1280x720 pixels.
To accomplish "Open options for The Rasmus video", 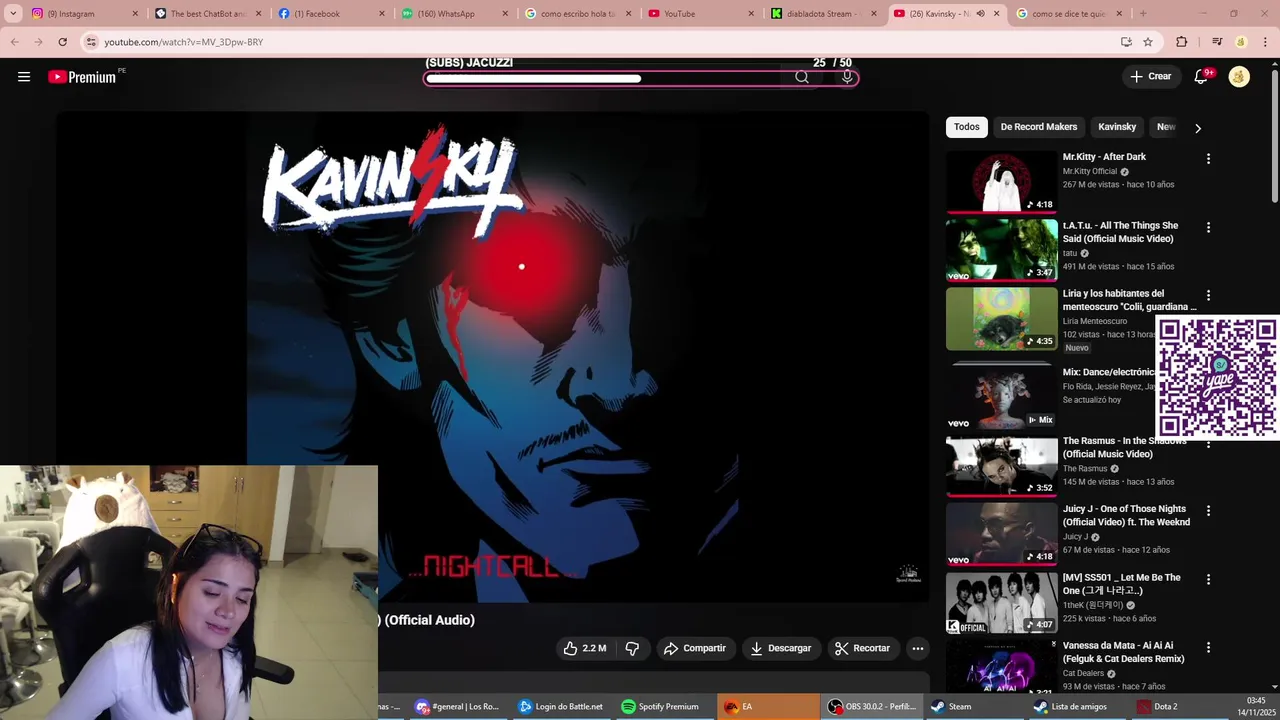I will coord(1208,442).
